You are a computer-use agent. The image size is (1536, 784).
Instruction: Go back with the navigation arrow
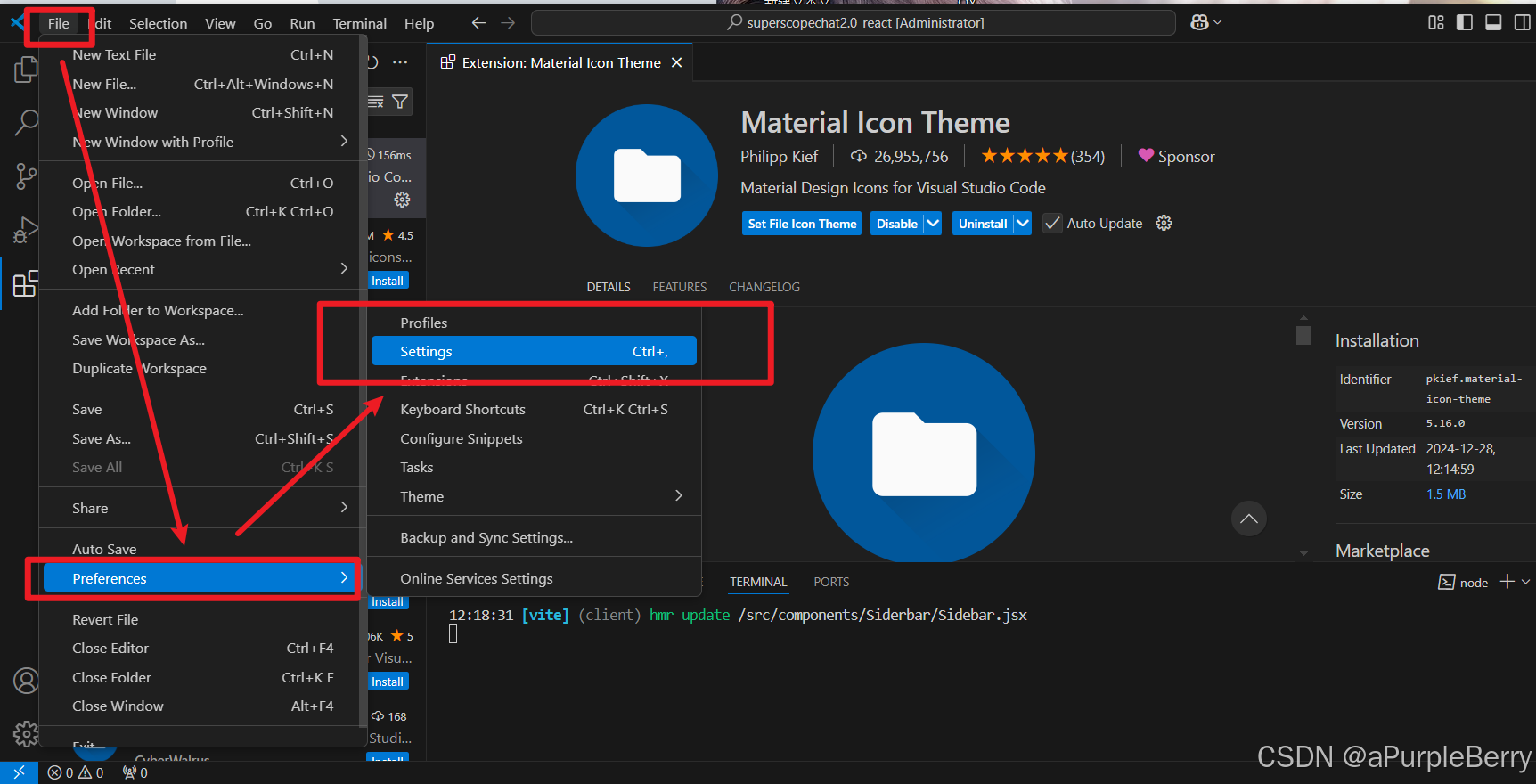click(x=478, y=23)
